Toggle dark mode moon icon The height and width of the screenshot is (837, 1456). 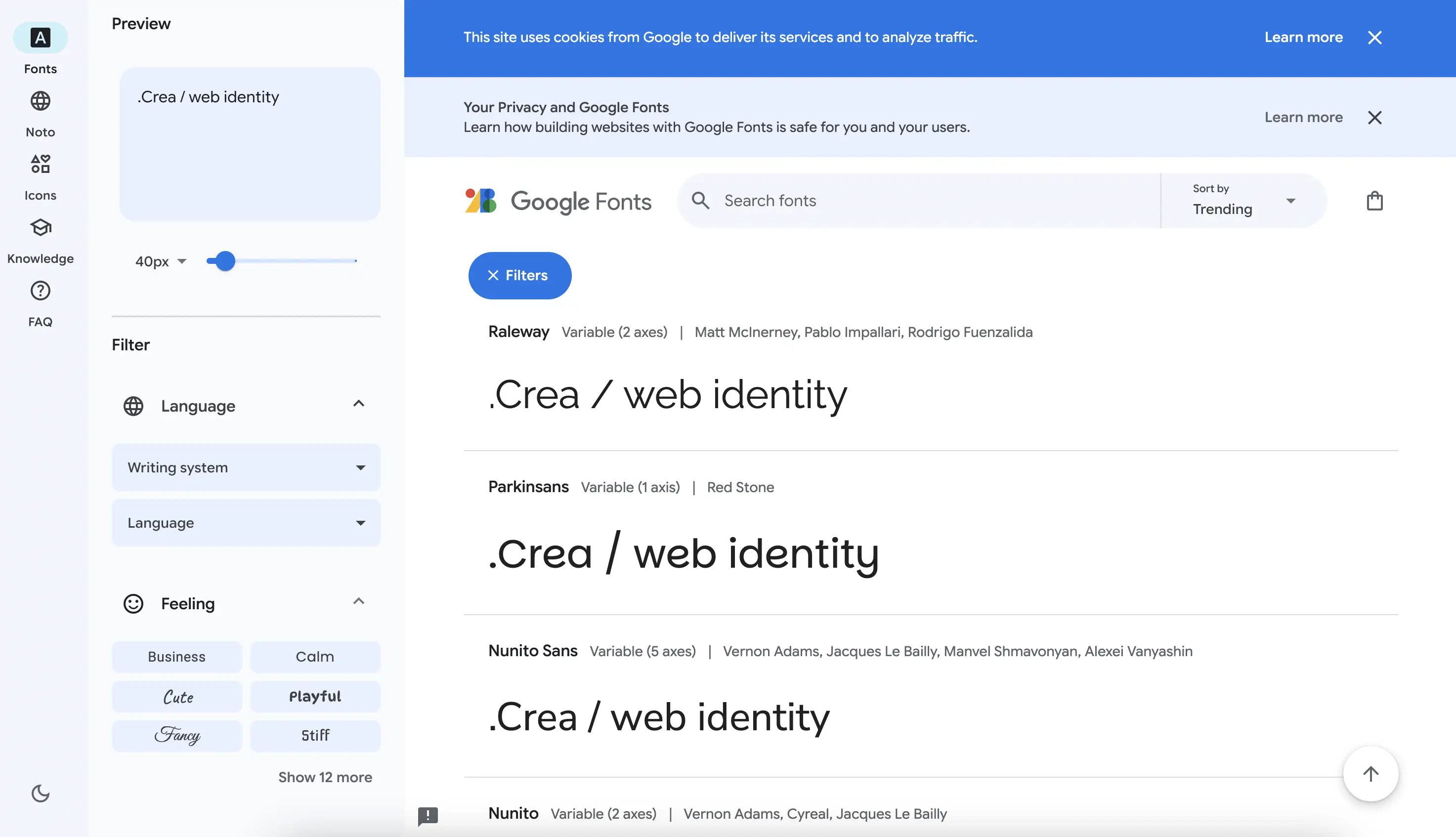pyautogui.click(x=40, y=794)
